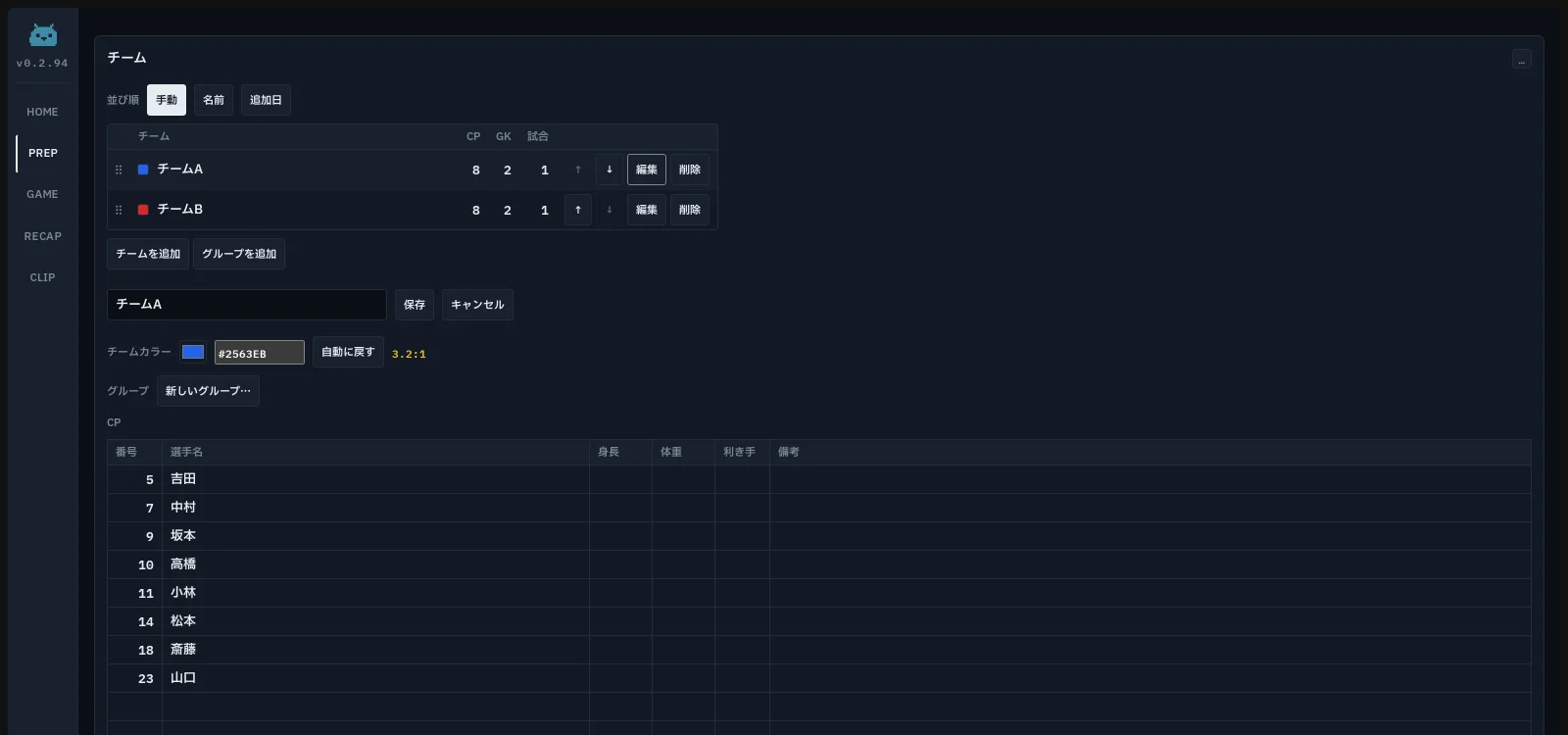Open the blue team color swatch
The image size is (1568, 735).
point(193,352)
